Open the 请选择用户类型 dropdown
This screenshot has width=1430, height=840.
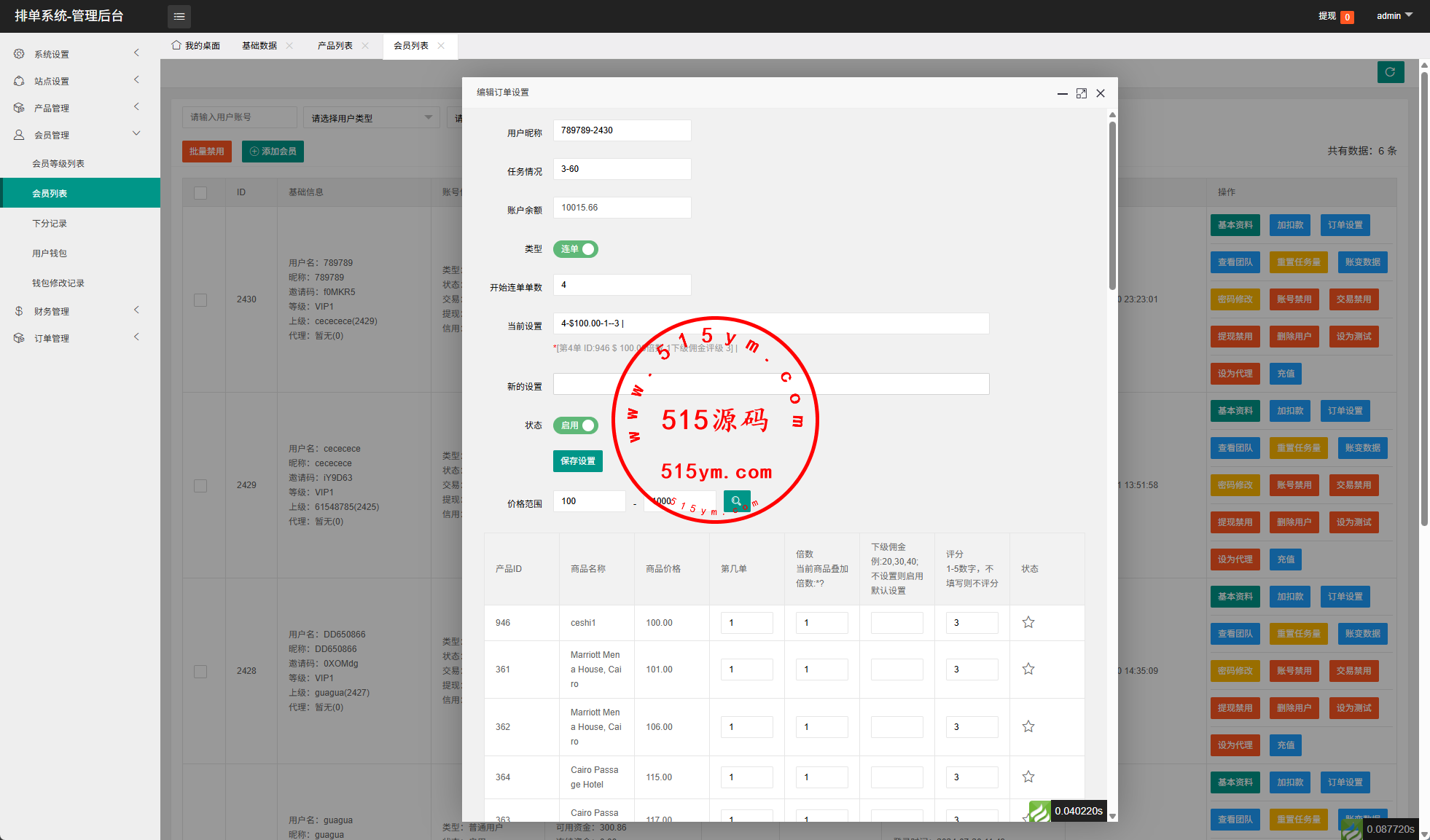(x=371, y=118)
